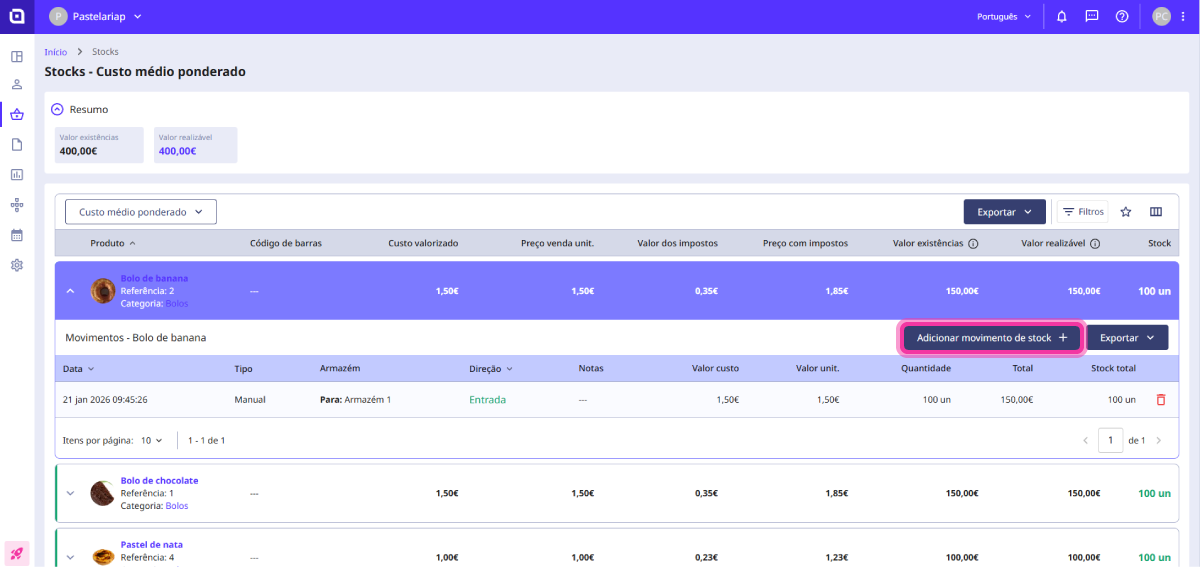Click the rocket icon in sidebar
The width and height of the screenshot is (1200, 567).
click(x=17, y=552)
